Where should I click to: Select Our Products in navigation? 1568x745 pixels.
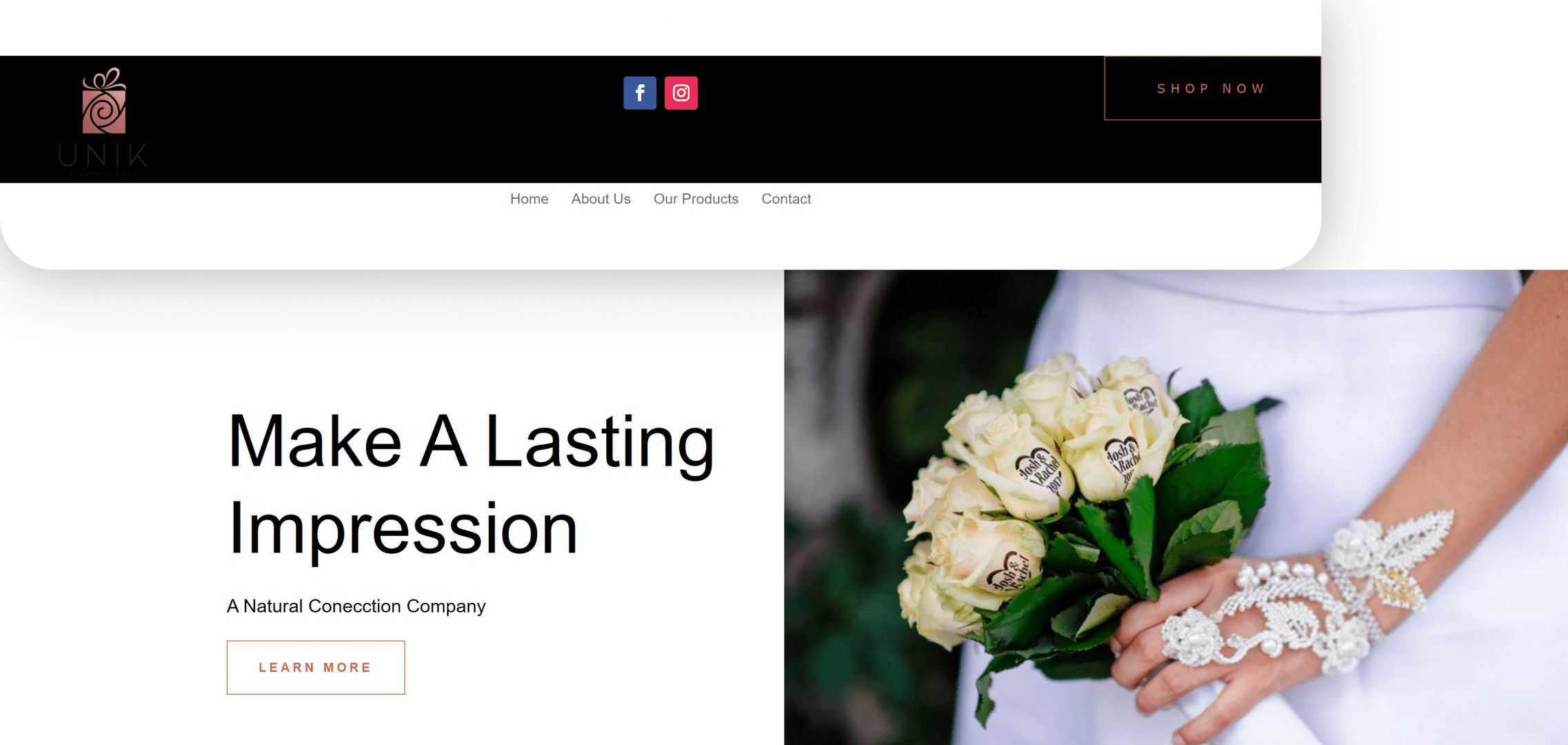pos(696,199)
